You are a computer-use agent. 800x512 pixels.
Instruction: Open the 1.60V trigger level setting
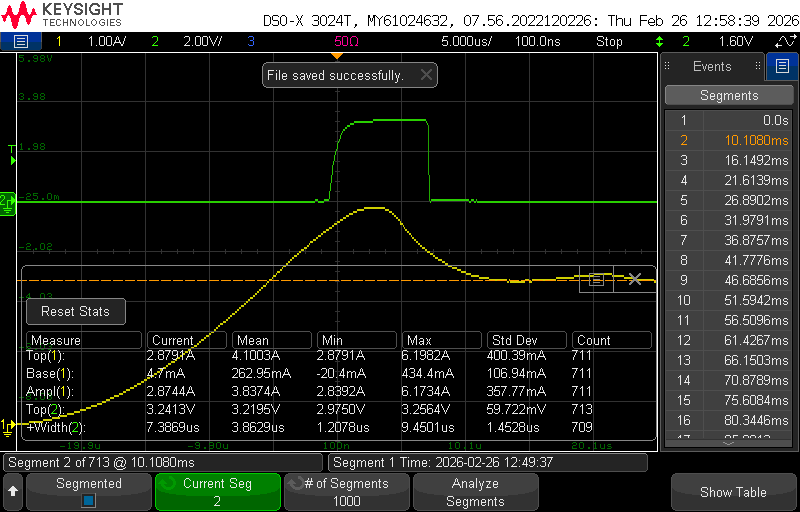click(735, 41)
